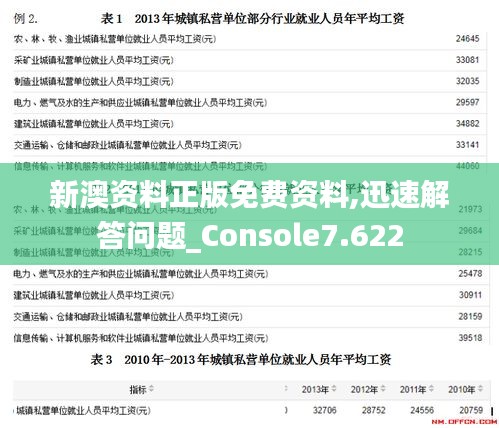Viewport: 499px width, 428px height.
Task: Click the sort arrows beside 2010年
Action: point(480,389)
